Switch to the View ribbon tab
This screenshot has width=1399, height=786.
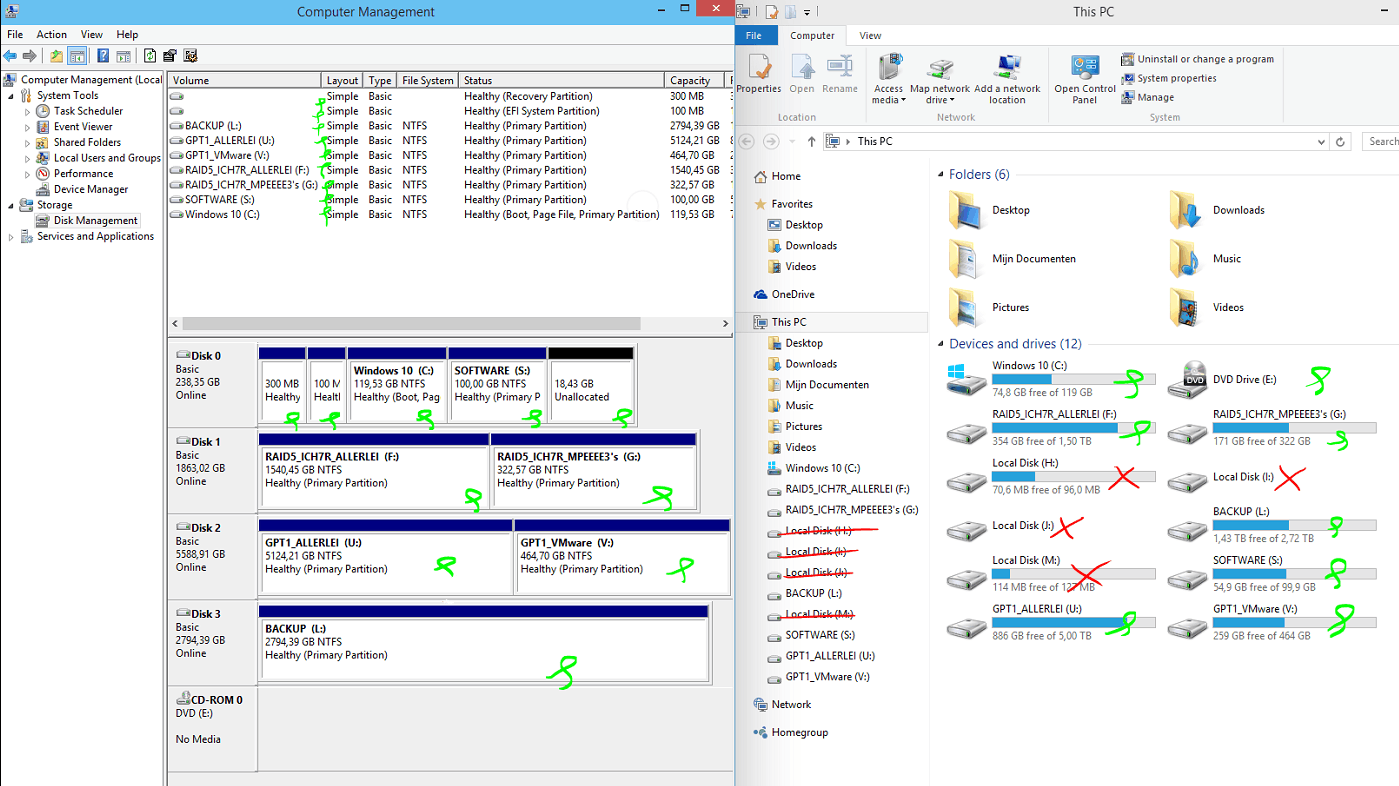click(x=870, y=35)
